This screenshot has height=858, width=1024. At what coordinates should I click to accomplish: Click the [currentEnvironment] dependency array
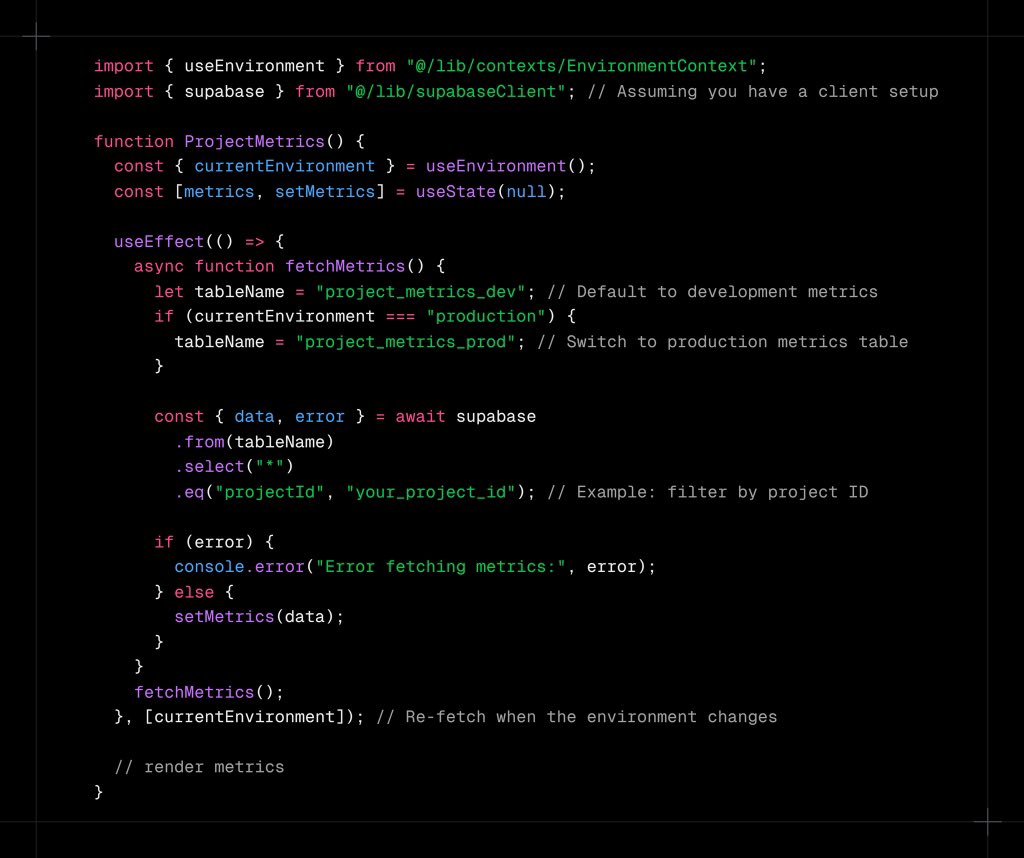coord(244,717)
